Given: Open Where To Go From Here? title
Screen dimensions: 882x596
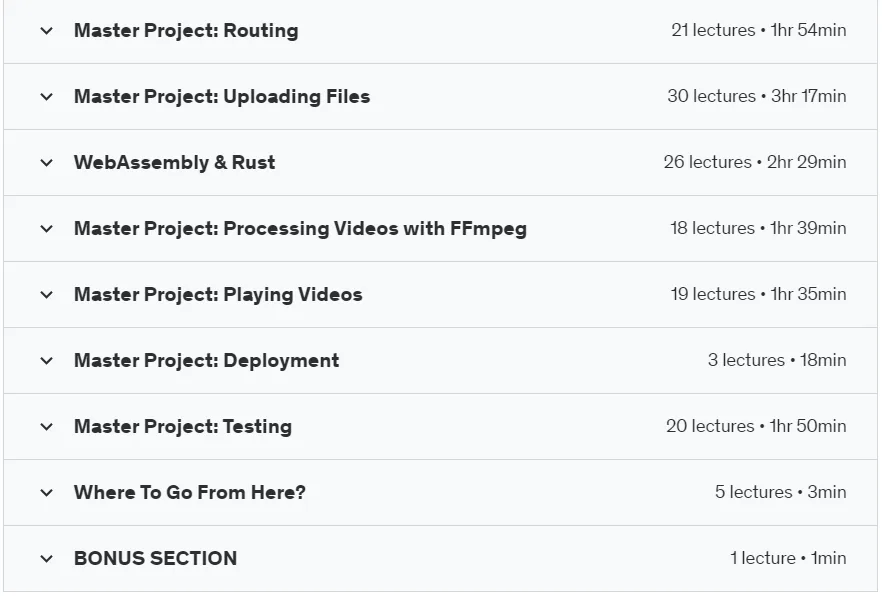Looking at the screenshot, I should (190, 493).
